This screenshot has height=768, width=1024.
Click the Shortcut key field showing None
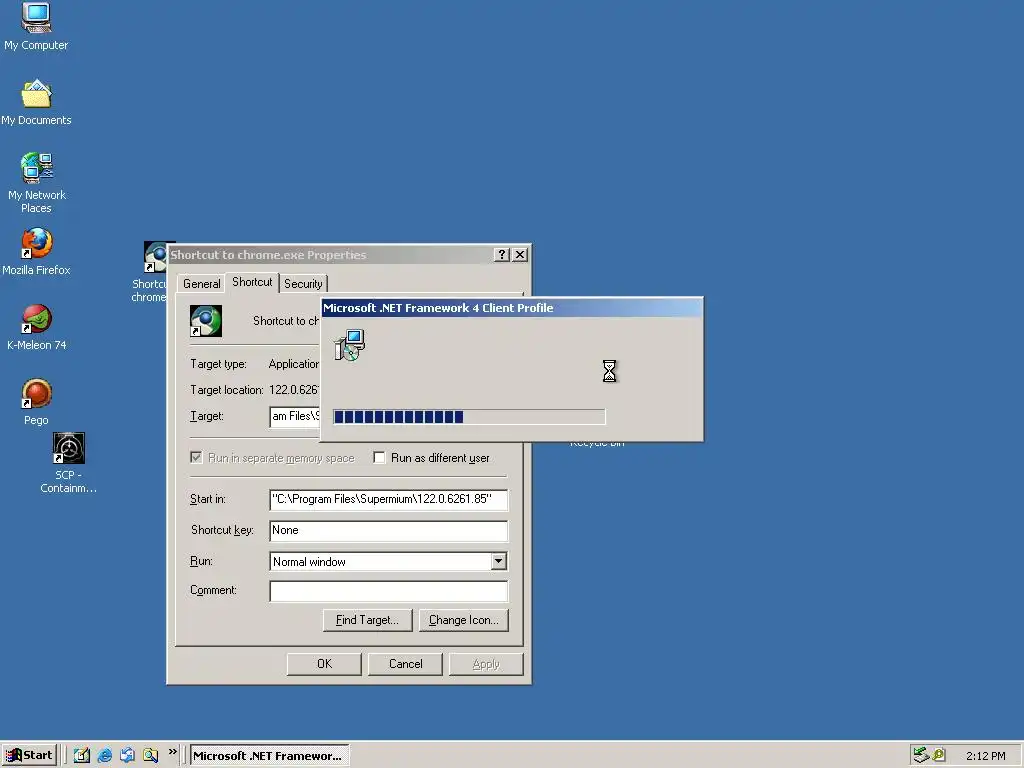(x=389, y=530)
